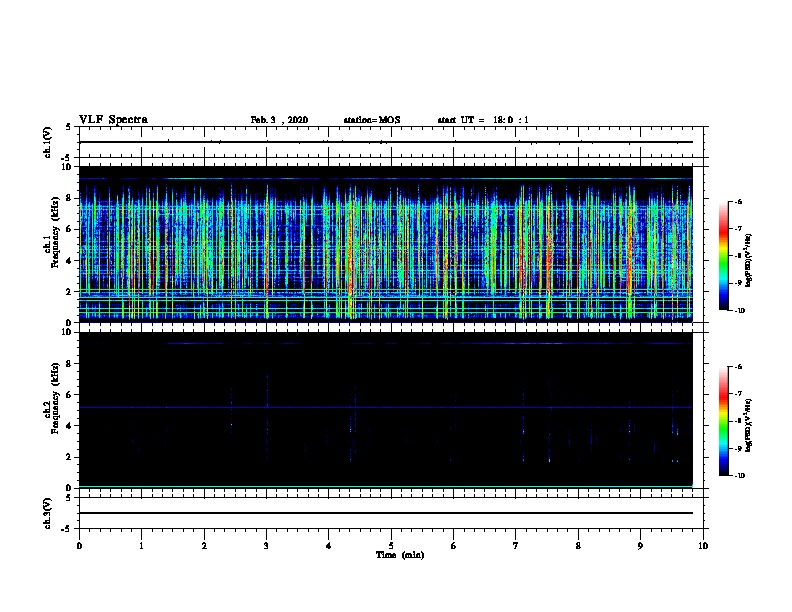The image size is (792, 612).
Task: Click inside the ch.2 spectrogram panel
Action: [386, 410]
